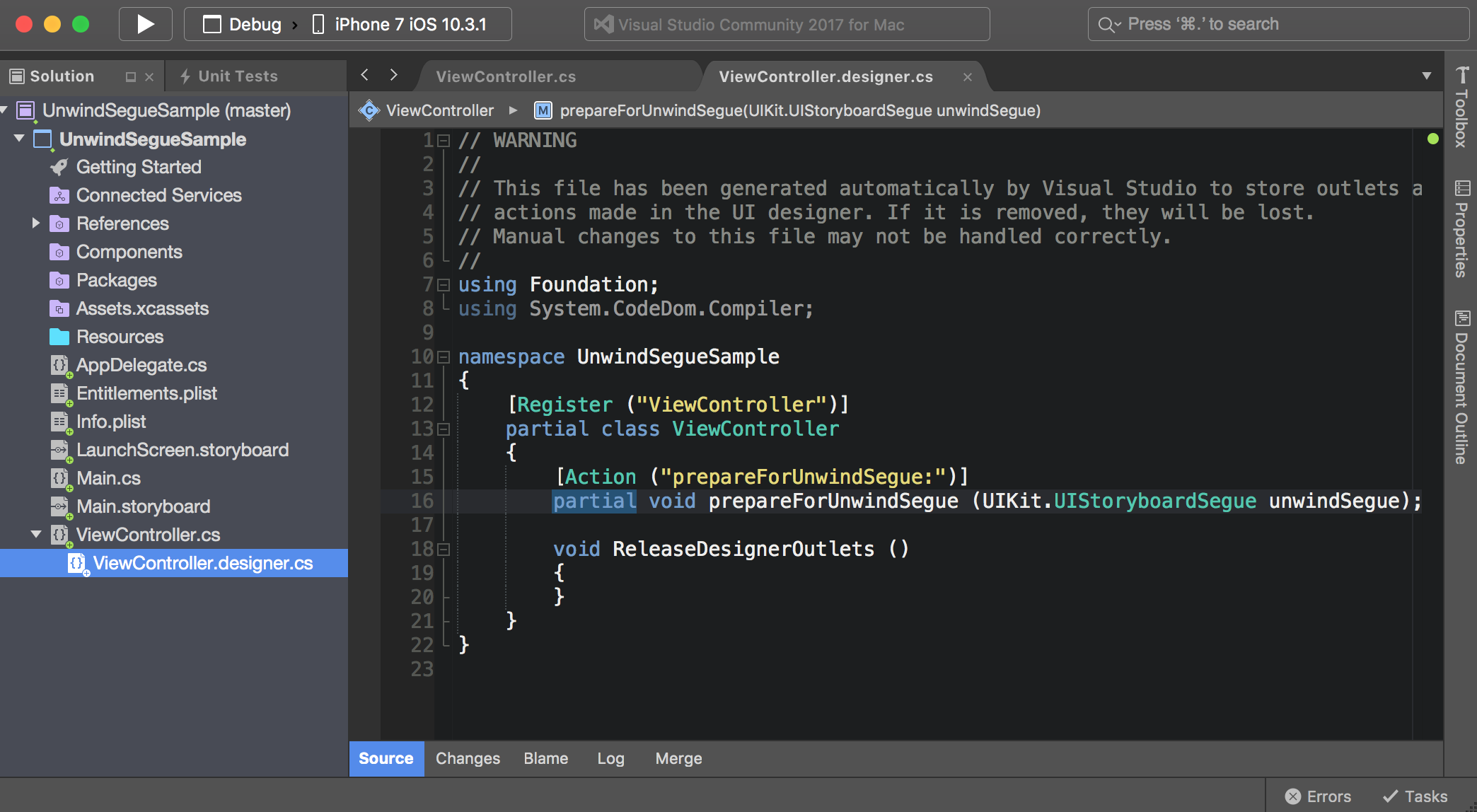Viewport: 1477px width, 812px height.
Task: Switch to the Changes view tab
Action: (x=468, y=758)
